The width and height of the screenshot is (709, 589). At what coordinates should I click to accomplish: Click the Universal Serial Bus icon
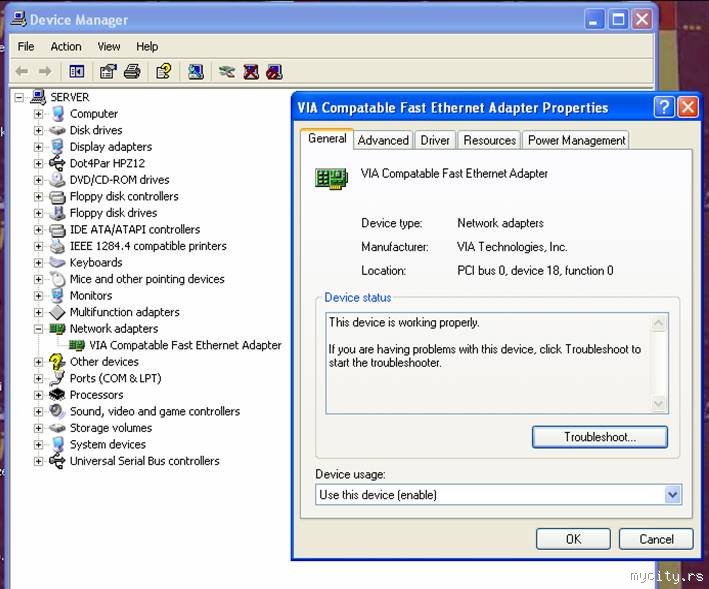coord(57,461)
